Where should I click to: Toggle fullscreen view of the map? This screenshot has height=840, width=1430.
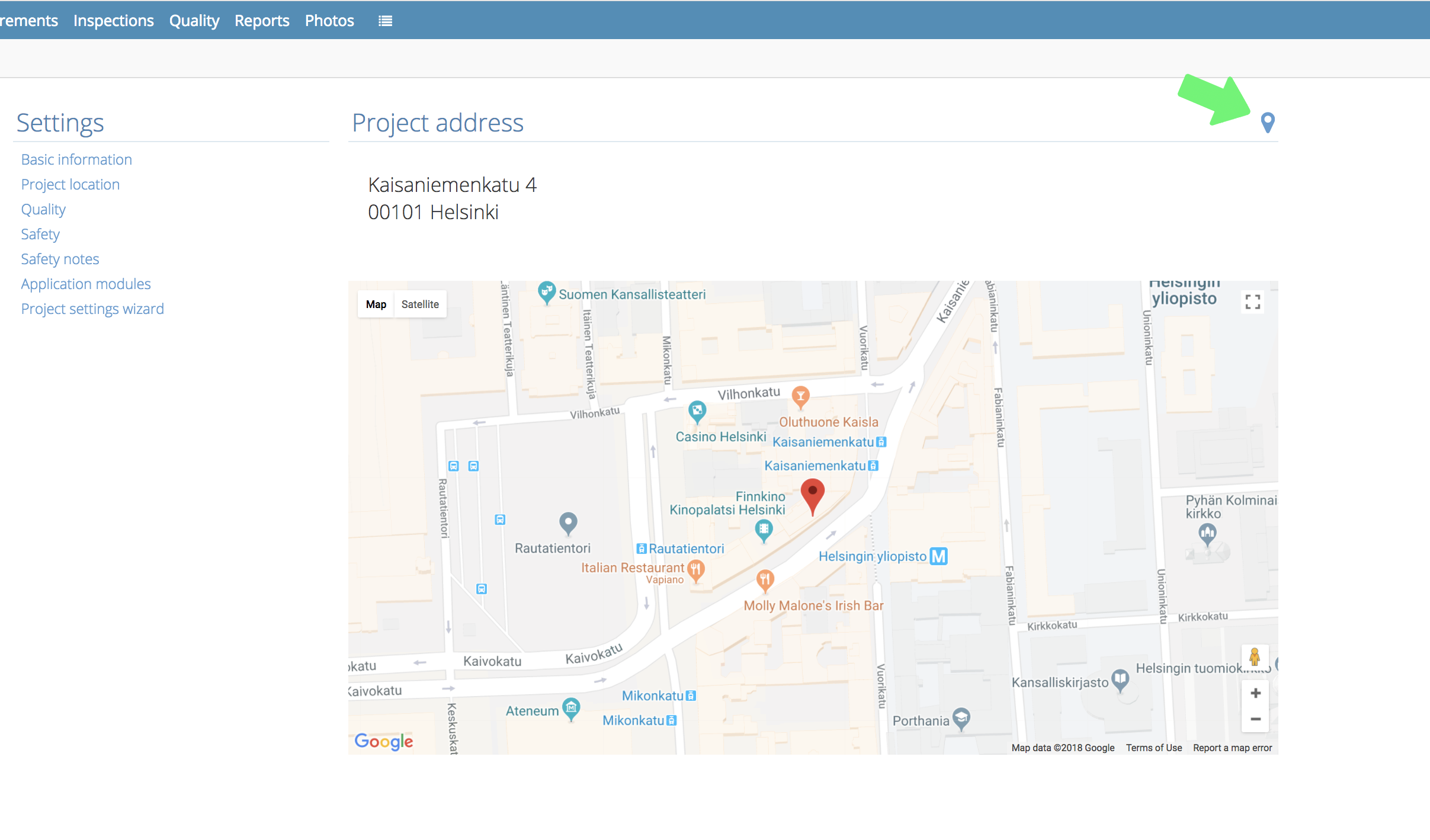1252,302
